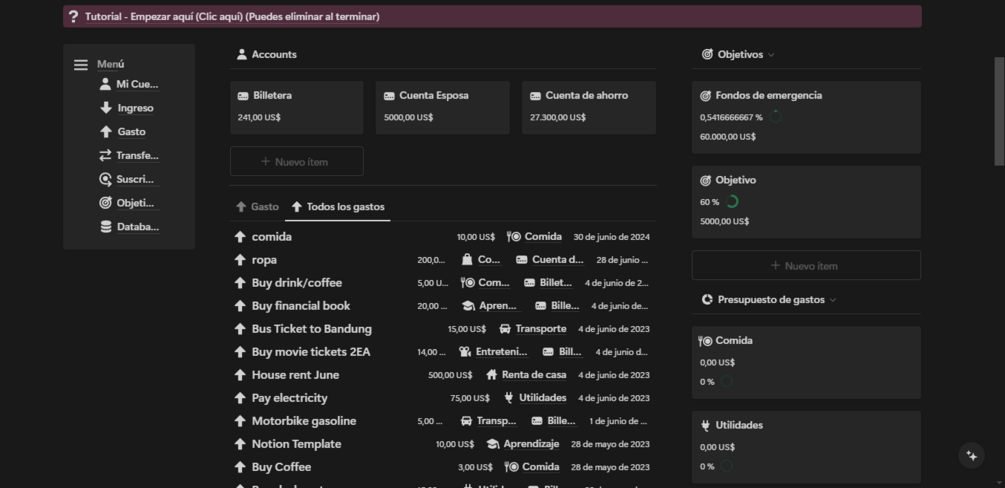Viewport: 1005px width, 488px height.
Task: Expand the Objetivos dropdown chevron
Action: (x=771, y=55)
